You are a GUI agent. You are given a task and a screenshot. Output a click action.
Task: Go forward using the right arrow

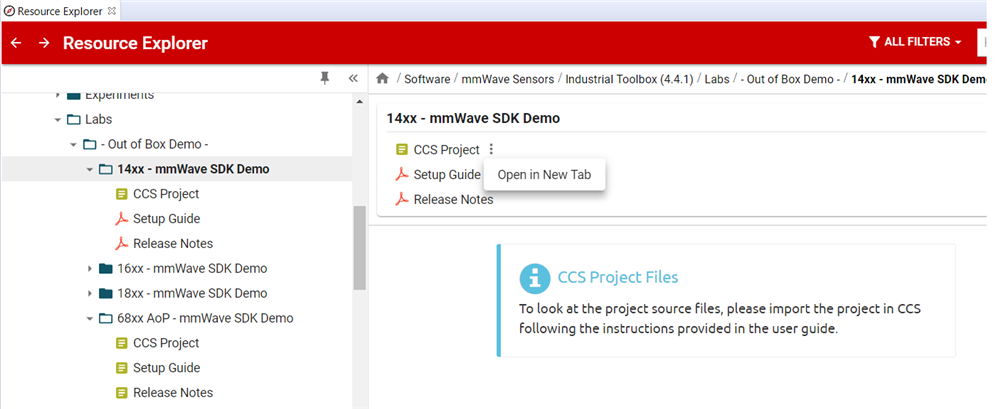click(43, 43)
